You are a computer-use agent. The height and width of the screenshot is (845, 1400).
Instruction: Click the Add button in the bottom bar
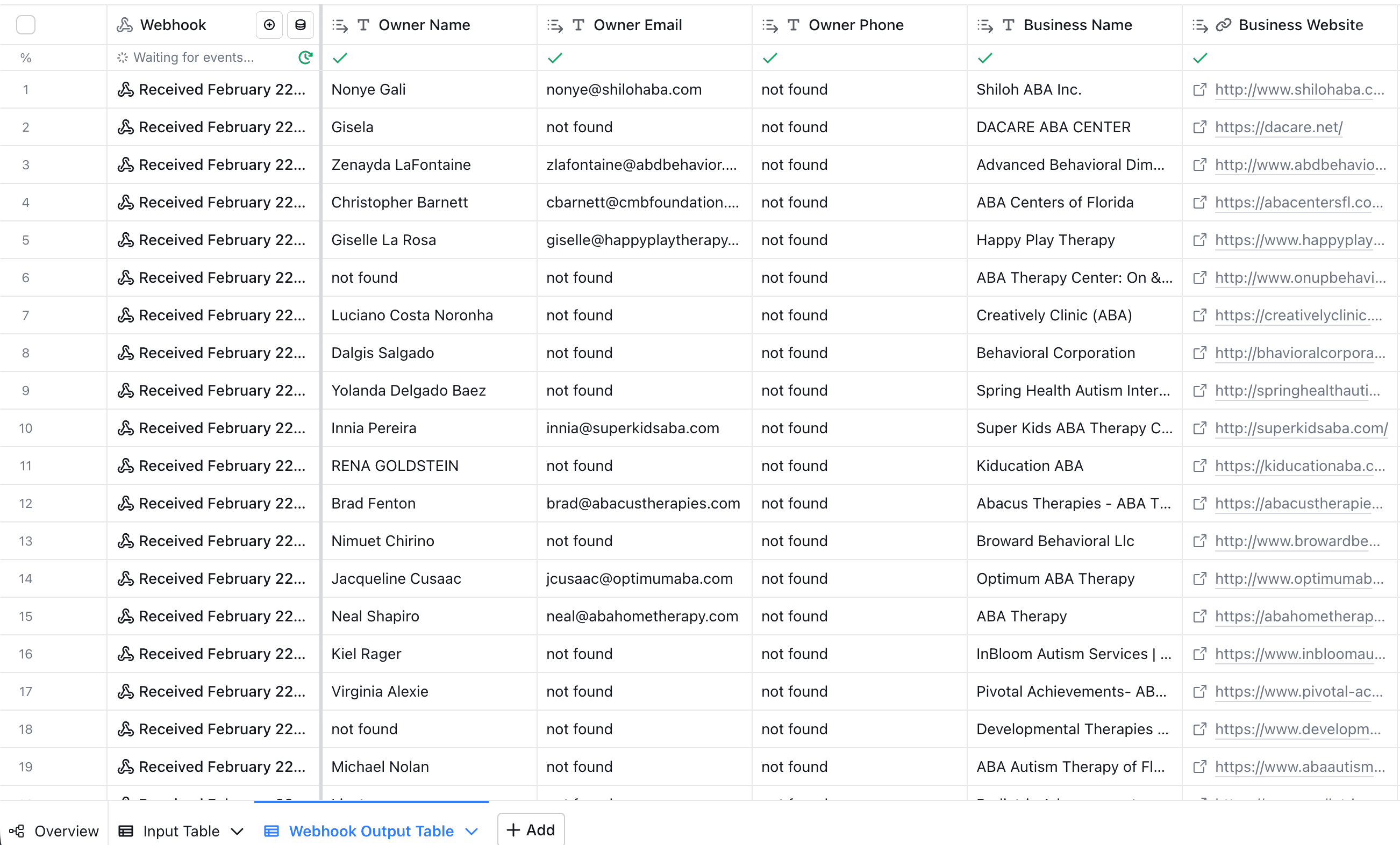point(530,829)
